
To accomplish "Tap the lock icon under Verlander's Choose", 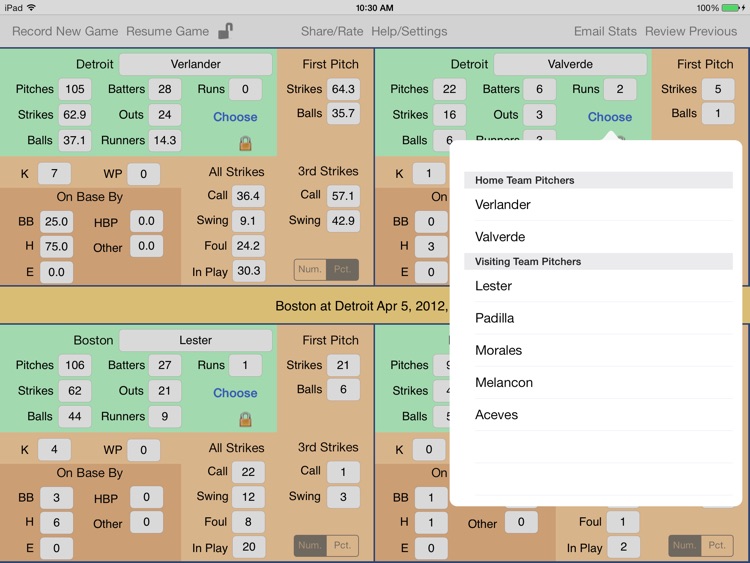I will [245, 143].
